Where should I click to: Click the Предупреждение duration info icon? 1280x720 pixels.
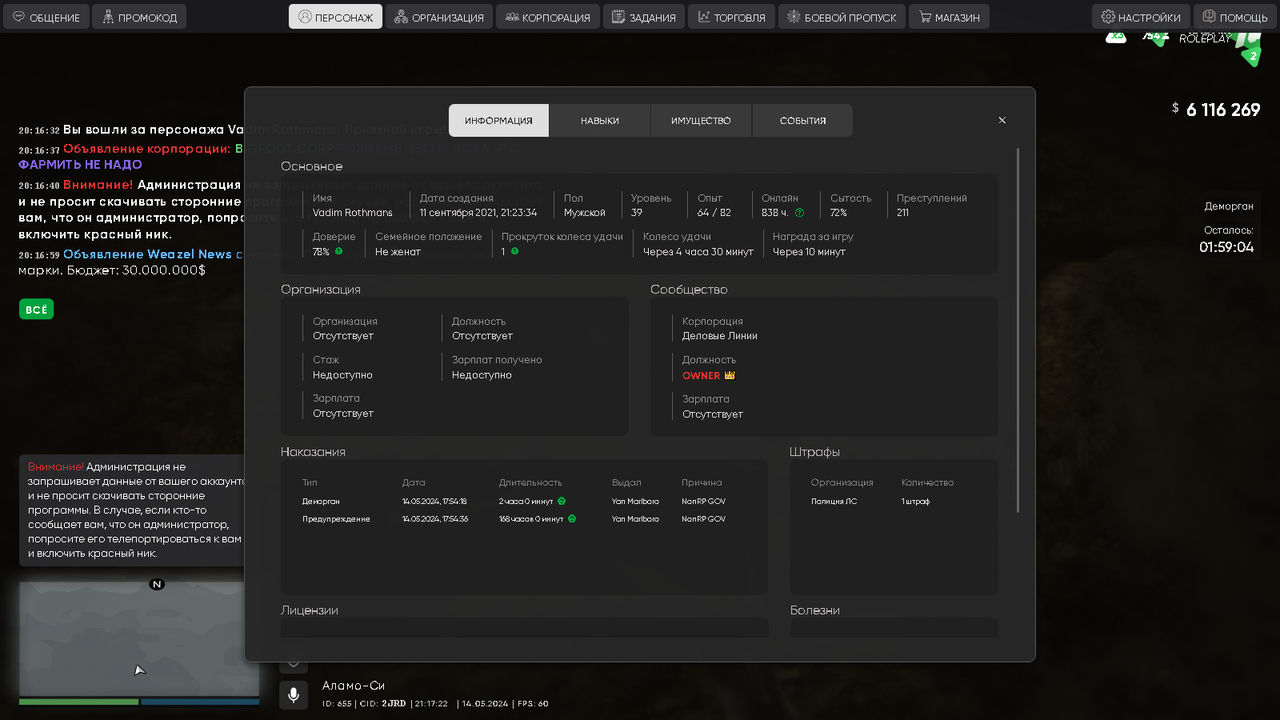pyautogui.click(x=571, y=519)
